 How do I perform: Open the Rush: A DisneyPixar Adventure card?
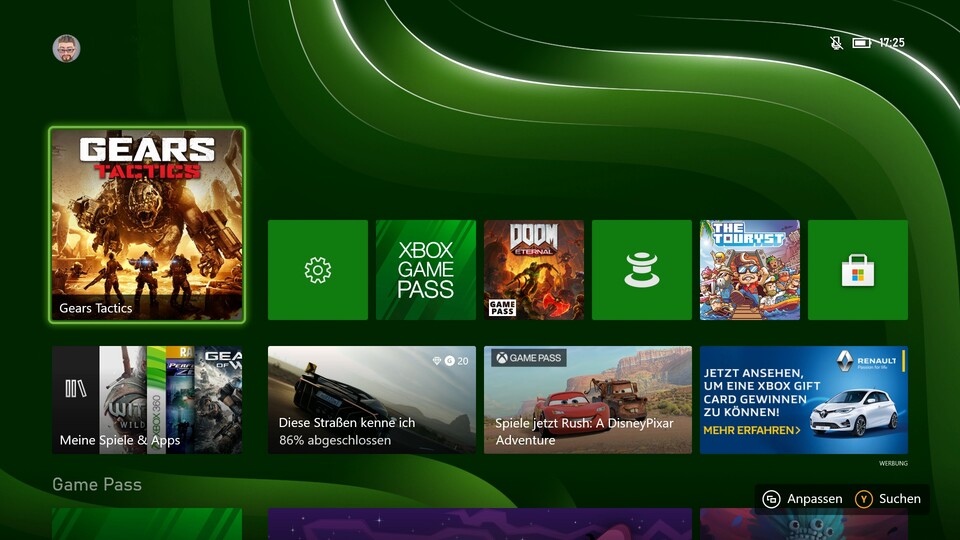coord(588,400)
